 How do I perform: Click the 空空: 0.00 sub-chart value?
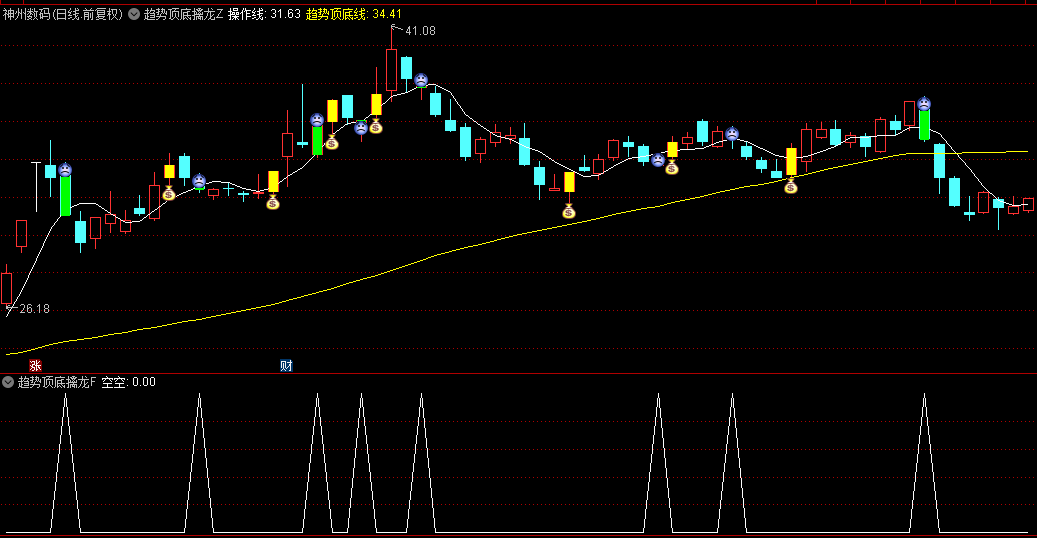(128, 382)
